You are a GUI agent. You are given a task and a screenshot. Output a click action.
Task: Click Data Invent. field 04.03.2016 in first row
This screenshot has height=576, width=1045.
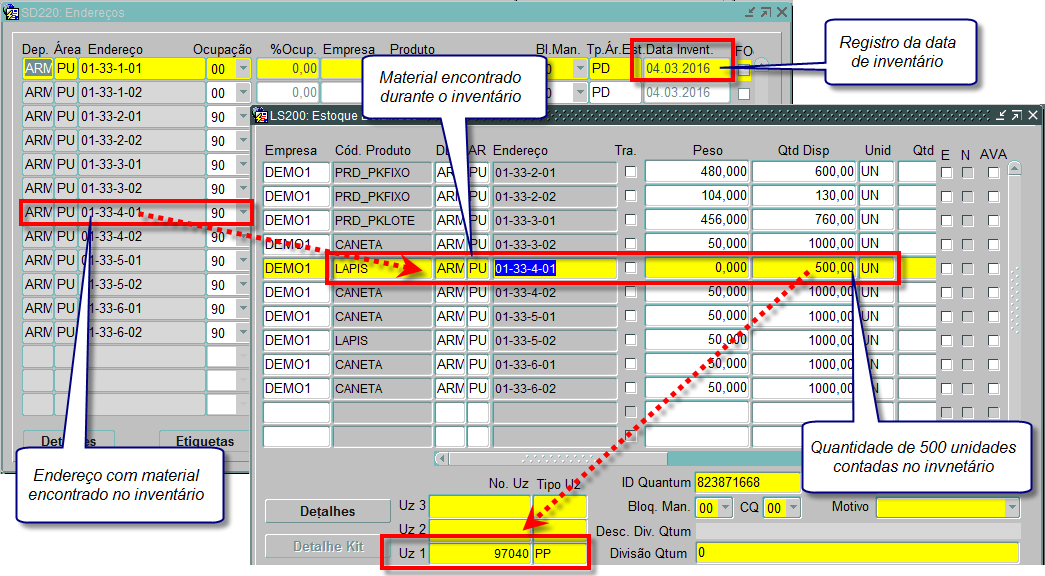(686, 68)
